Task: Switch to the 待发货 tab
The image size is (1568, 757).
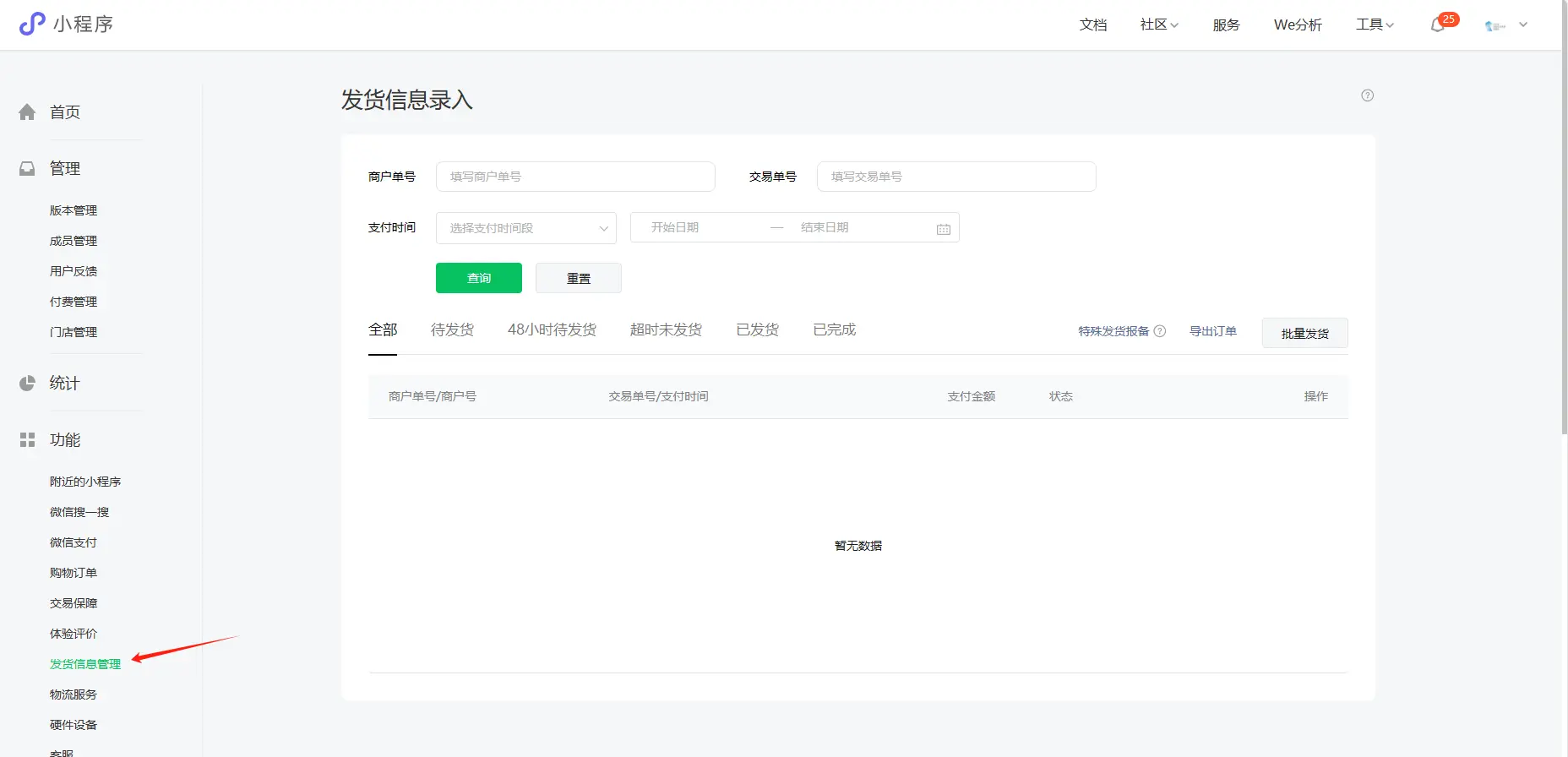Action: 452,329
